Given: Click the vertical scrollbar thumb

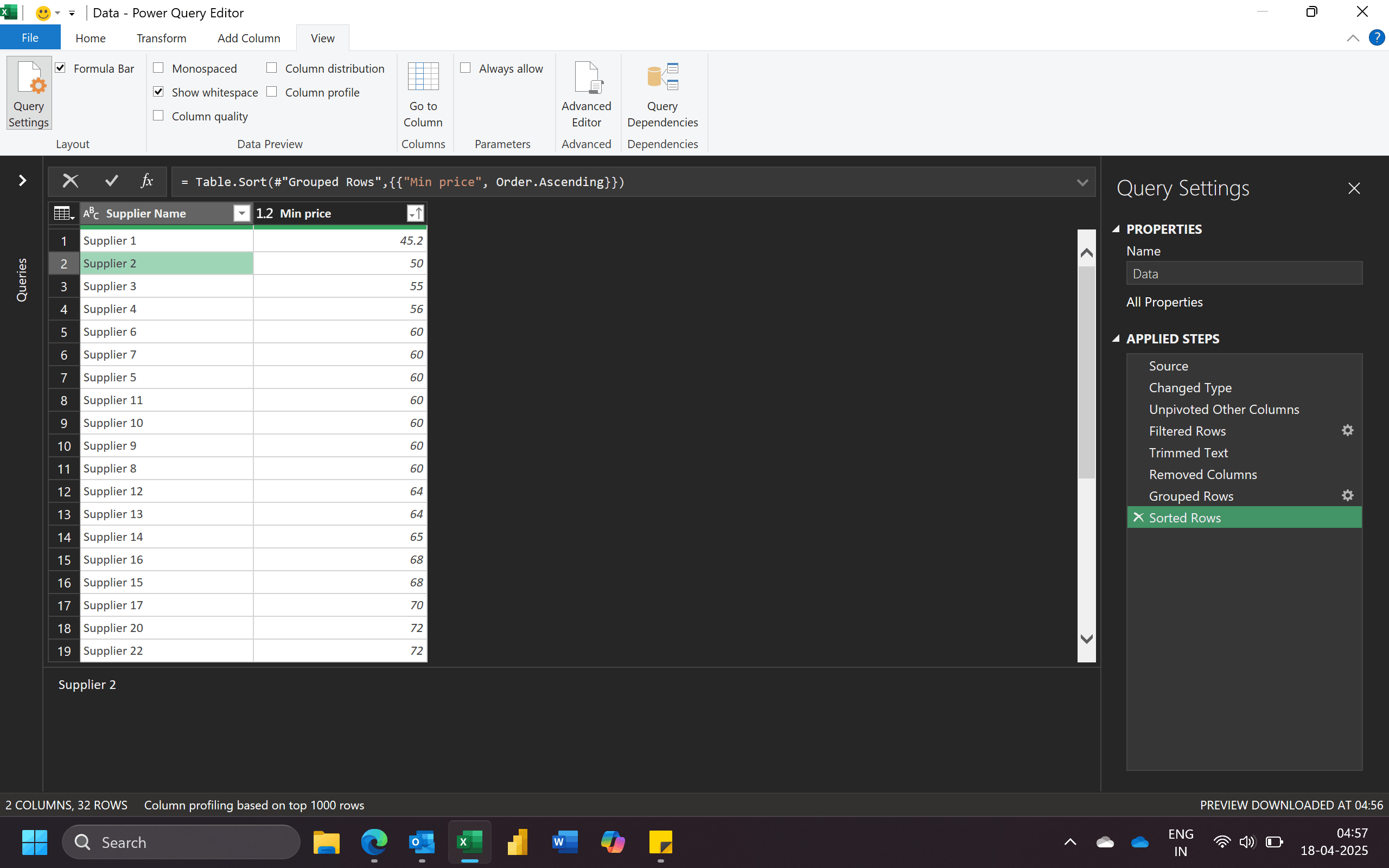Looking at the screenshot, I should [1086, 372].
